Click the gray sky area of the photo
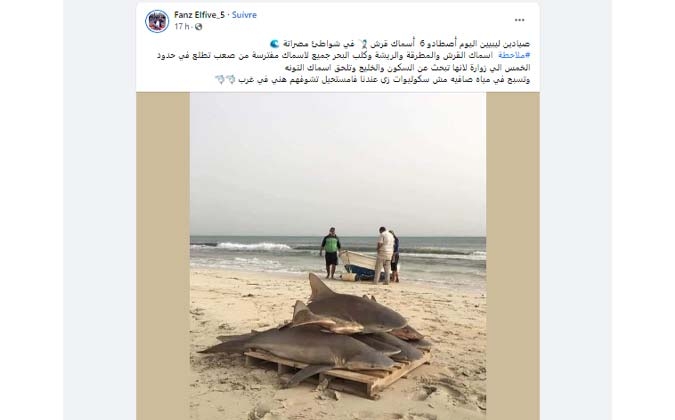 (x=338, y=164)
